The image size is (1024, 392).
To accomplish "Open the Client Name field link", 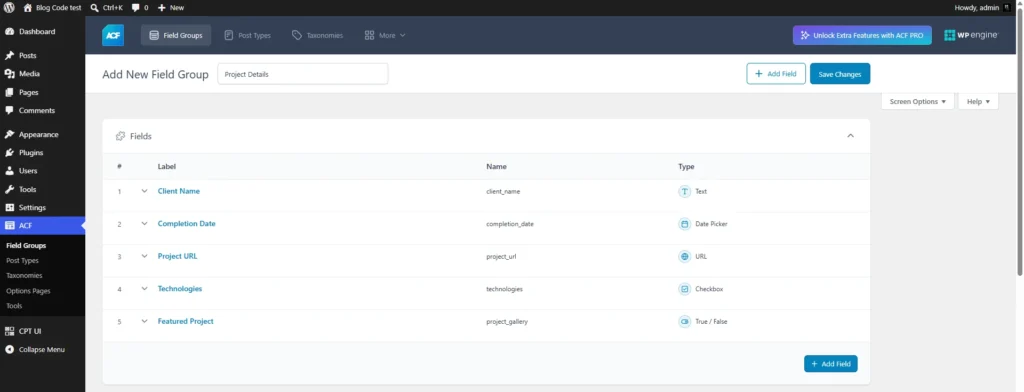I will pyautogui.click(x=179, y=191).
